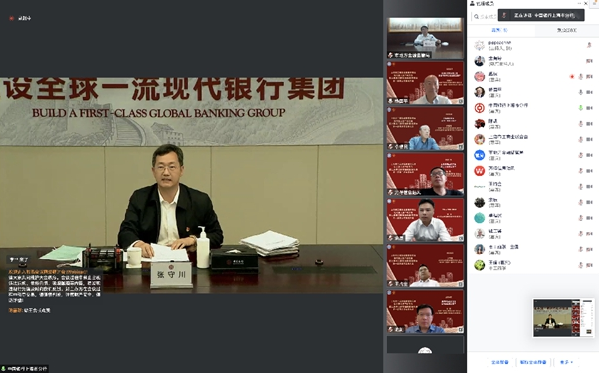Click the Bank of China red logo avatar
Screen dimensions: 602x374
point(481,108)
